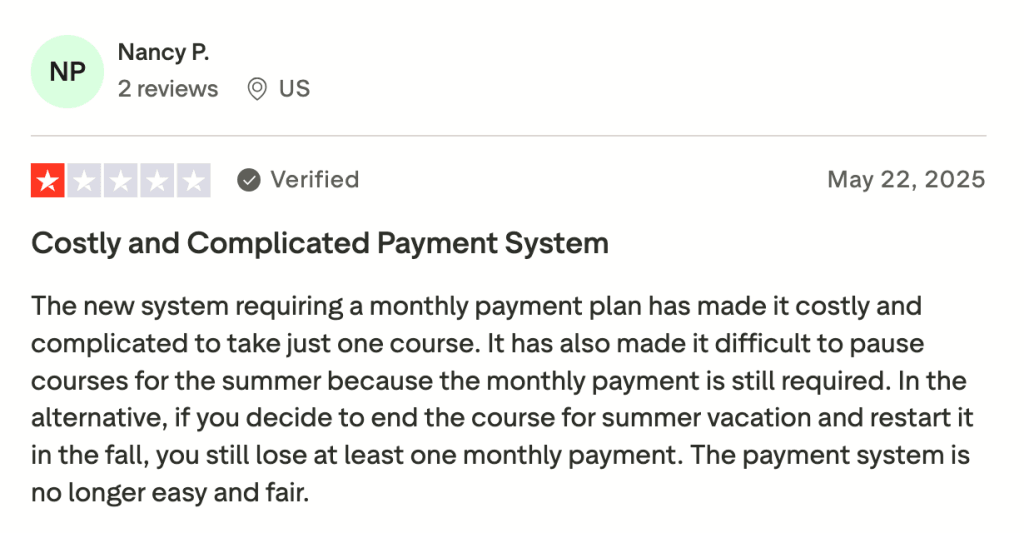Click the May 22, 2025 review date

pyautogui.click(x=906, y=180)
